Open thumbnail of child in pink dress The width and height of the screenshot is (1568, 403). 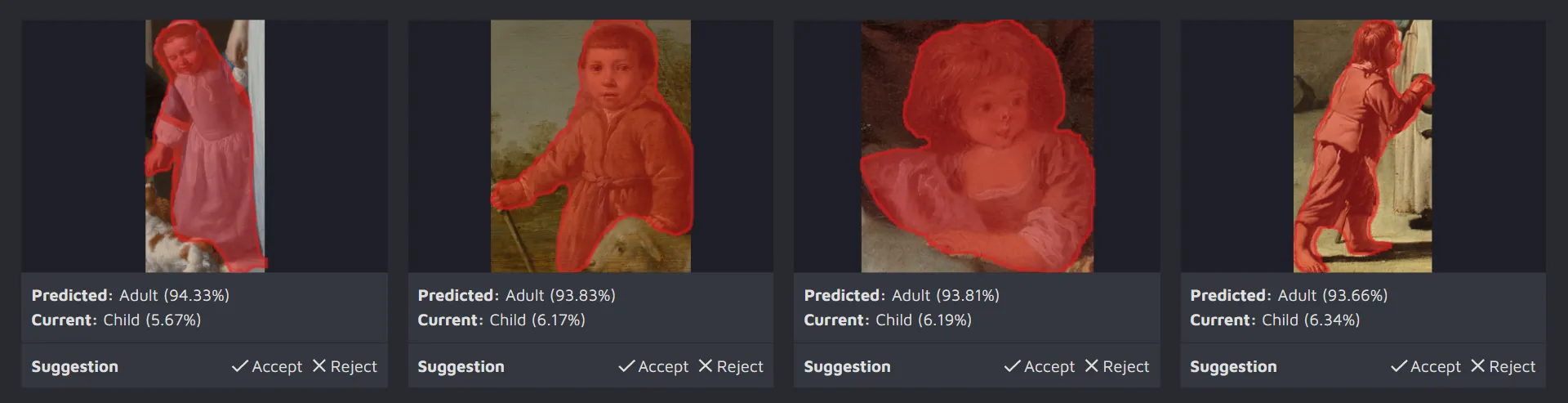tap(205, 146)
